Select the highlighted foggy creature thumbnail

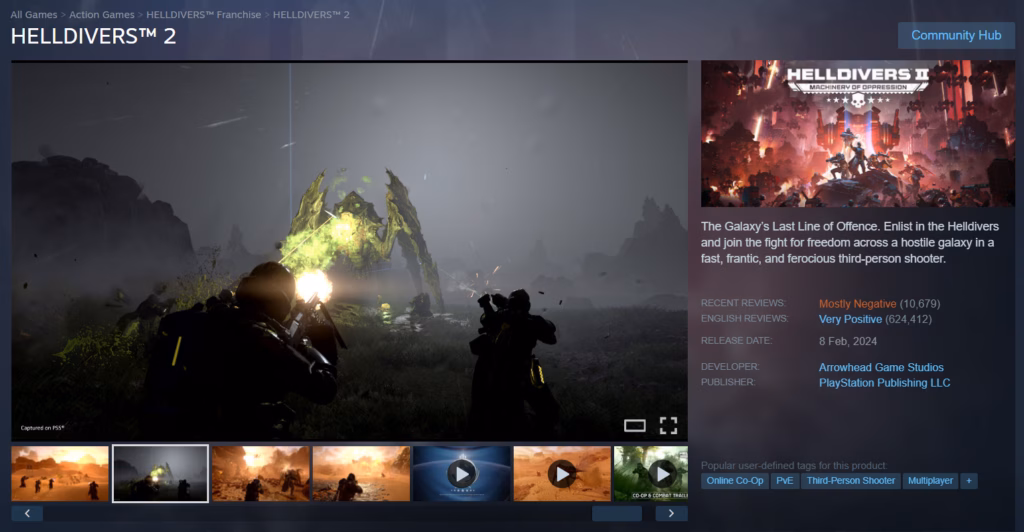coord(161,474)
